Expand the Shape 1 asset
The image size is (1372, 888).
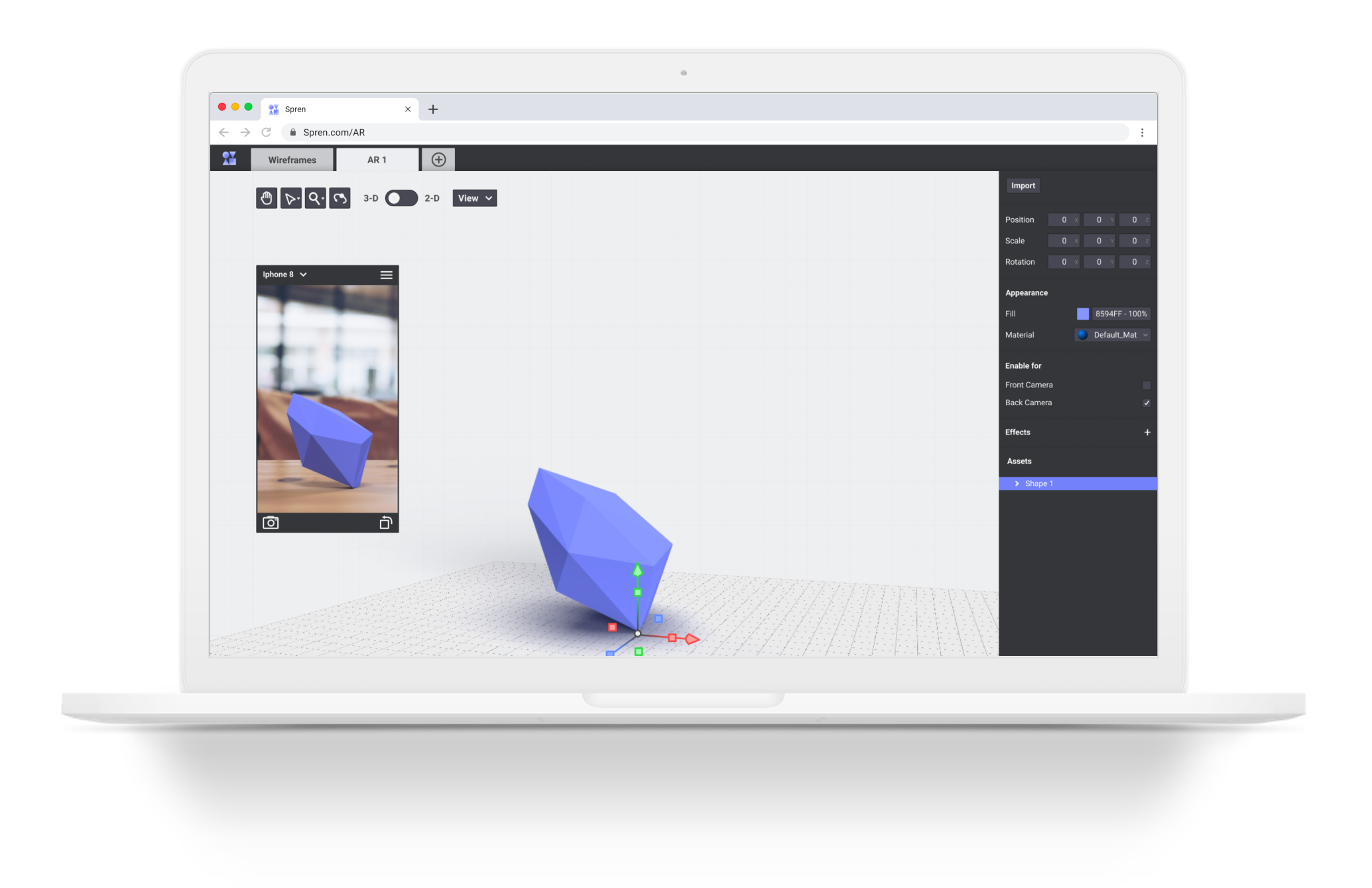pyautogui.click(x=1017, y=483)
